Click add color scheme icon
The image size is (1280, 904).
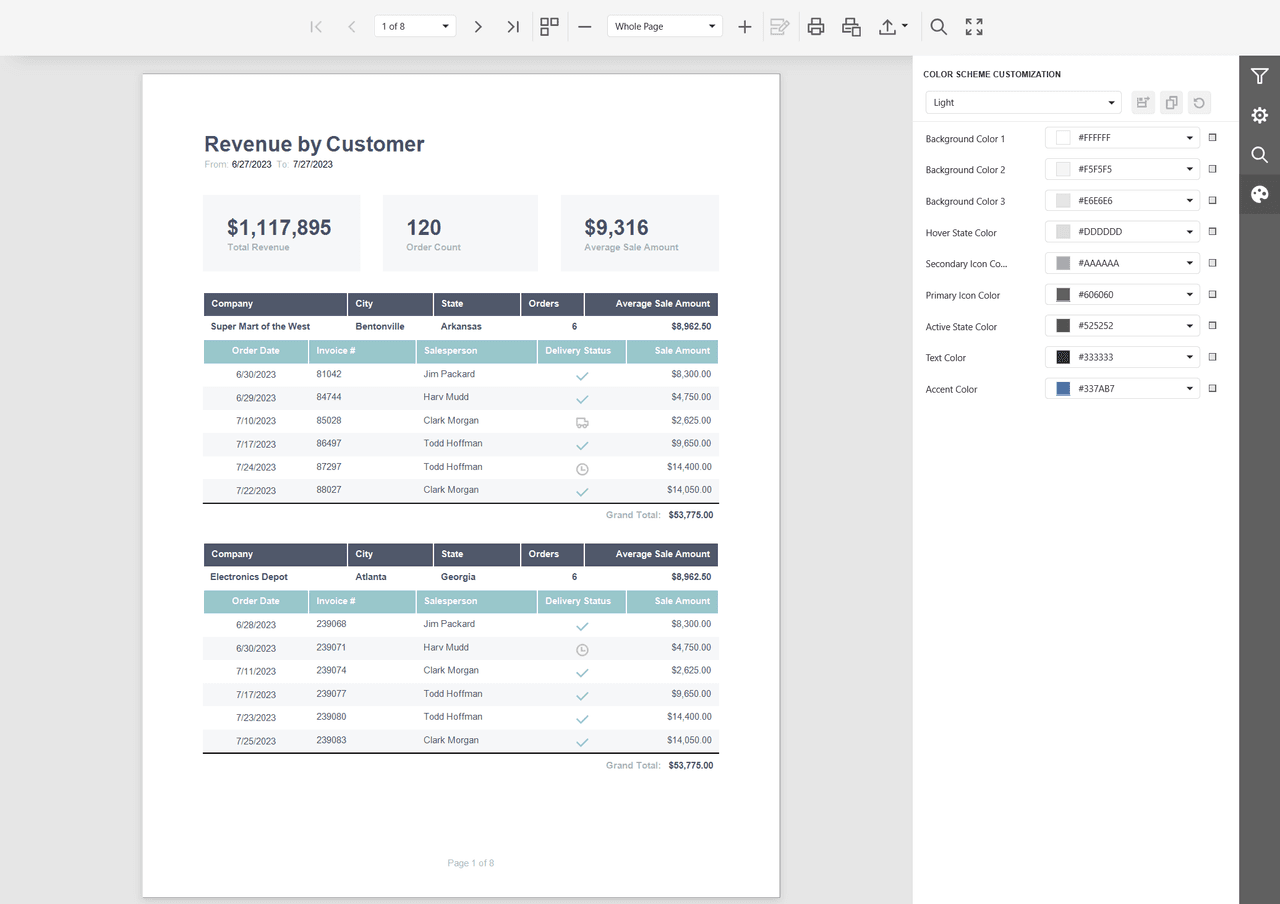1143,102
